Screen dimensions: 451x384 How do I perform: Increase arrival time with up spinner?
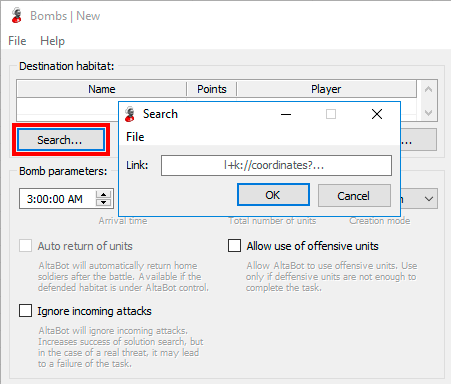click(x=104, y=194)
